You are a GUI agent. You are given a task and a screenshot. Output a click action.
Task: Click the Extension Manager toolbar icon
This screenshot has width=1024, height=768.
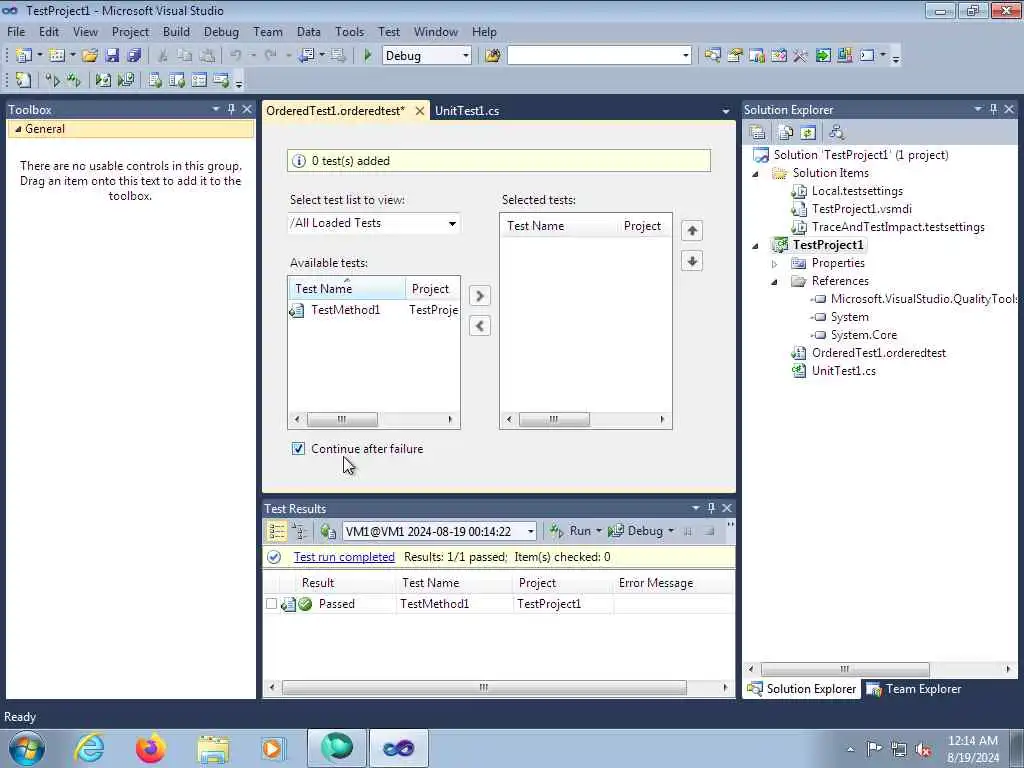point(844,56)
